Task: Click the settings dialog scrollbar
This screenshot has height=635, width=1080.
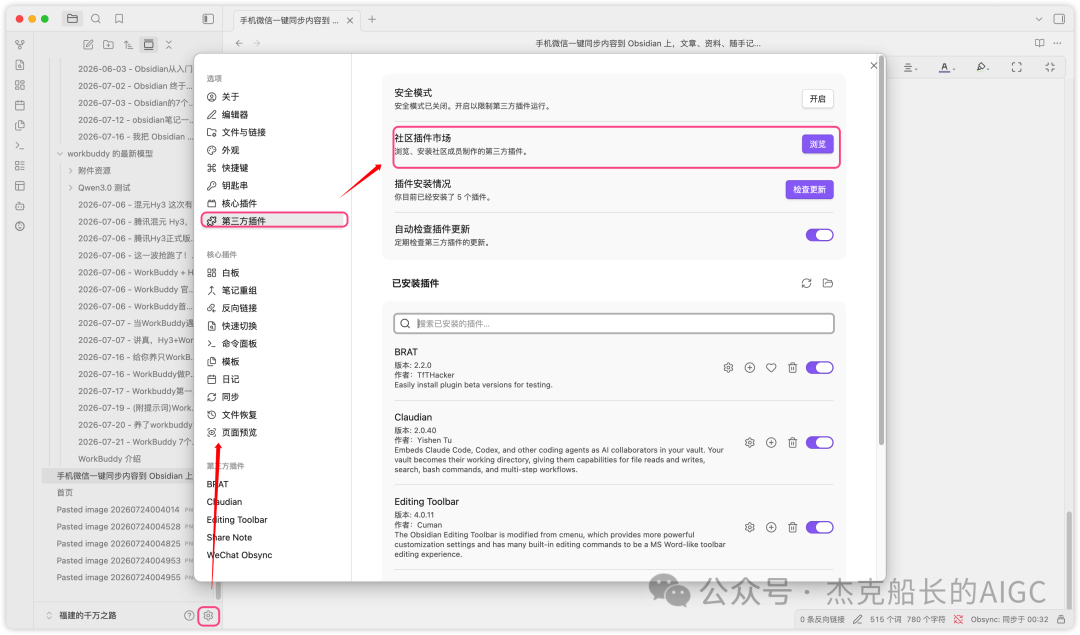Action: [x=880, y=251]
